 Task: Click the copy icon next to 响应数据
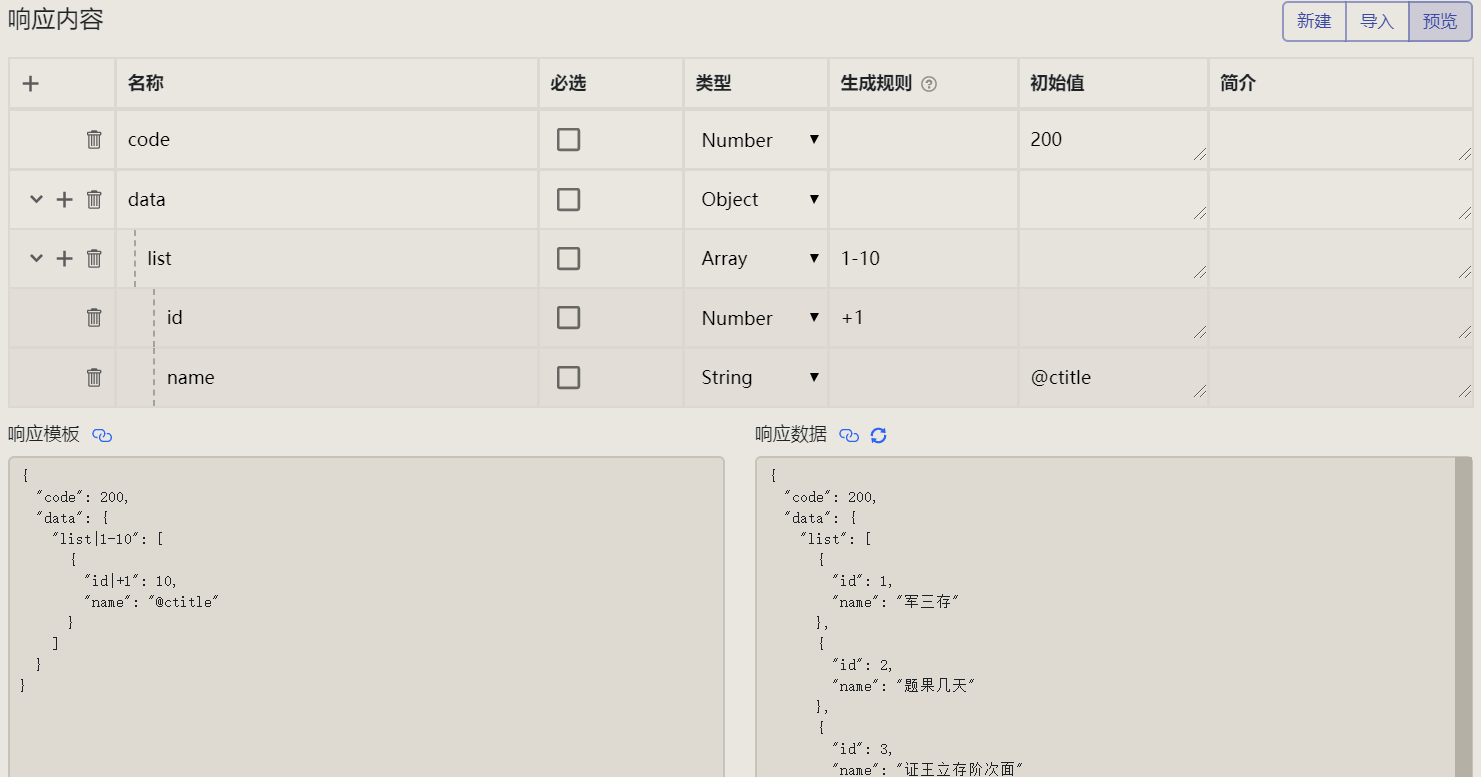pos(849,435)
